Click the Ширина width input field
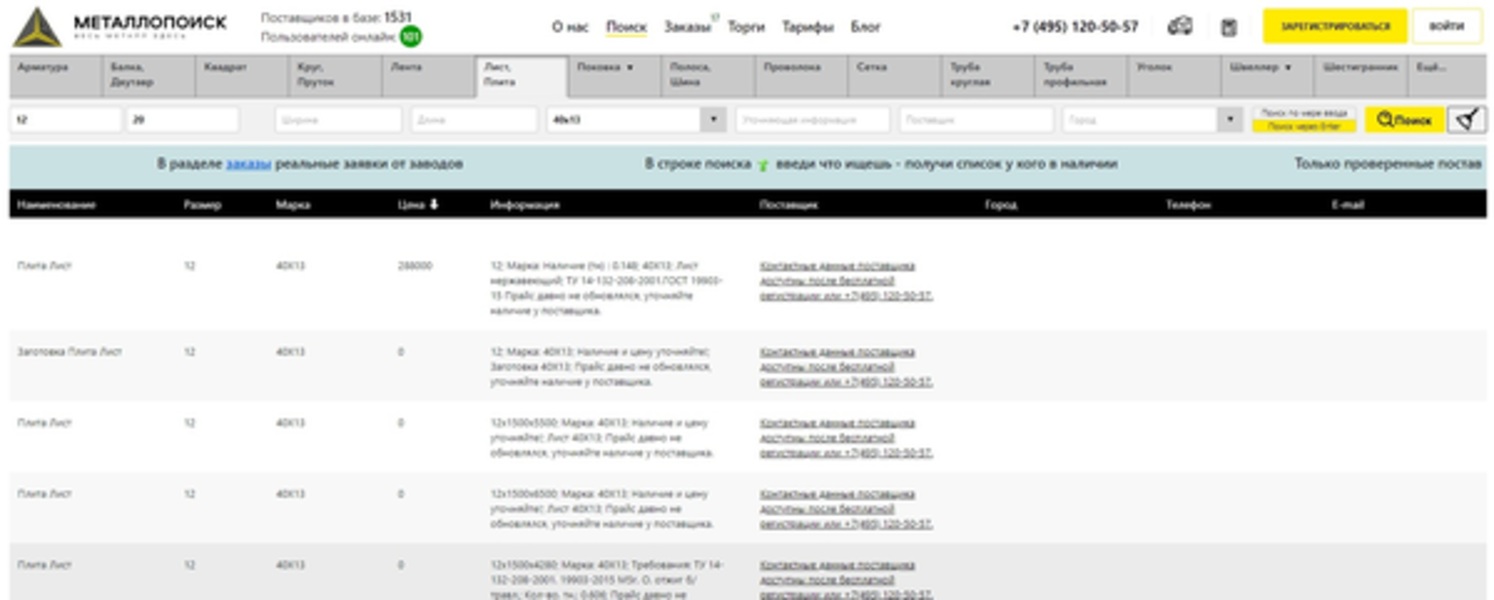 tap(338, 120)
